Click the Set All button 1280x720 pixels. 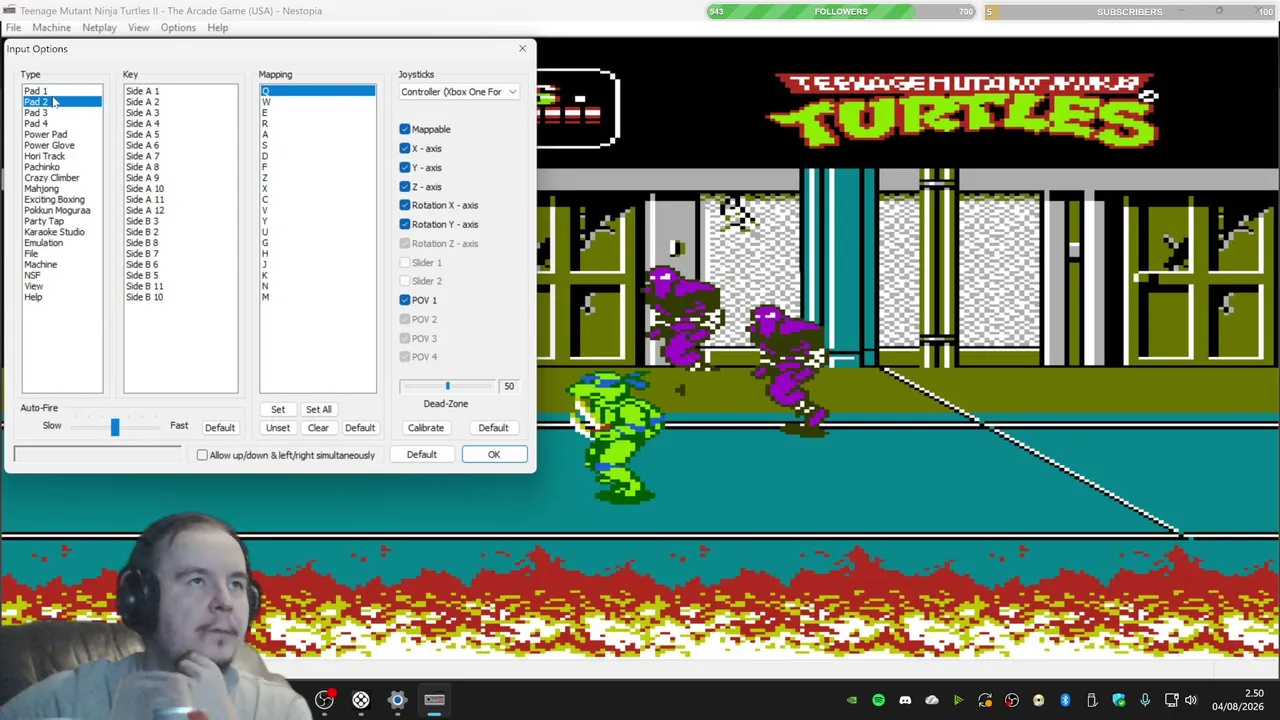(318, 409)
